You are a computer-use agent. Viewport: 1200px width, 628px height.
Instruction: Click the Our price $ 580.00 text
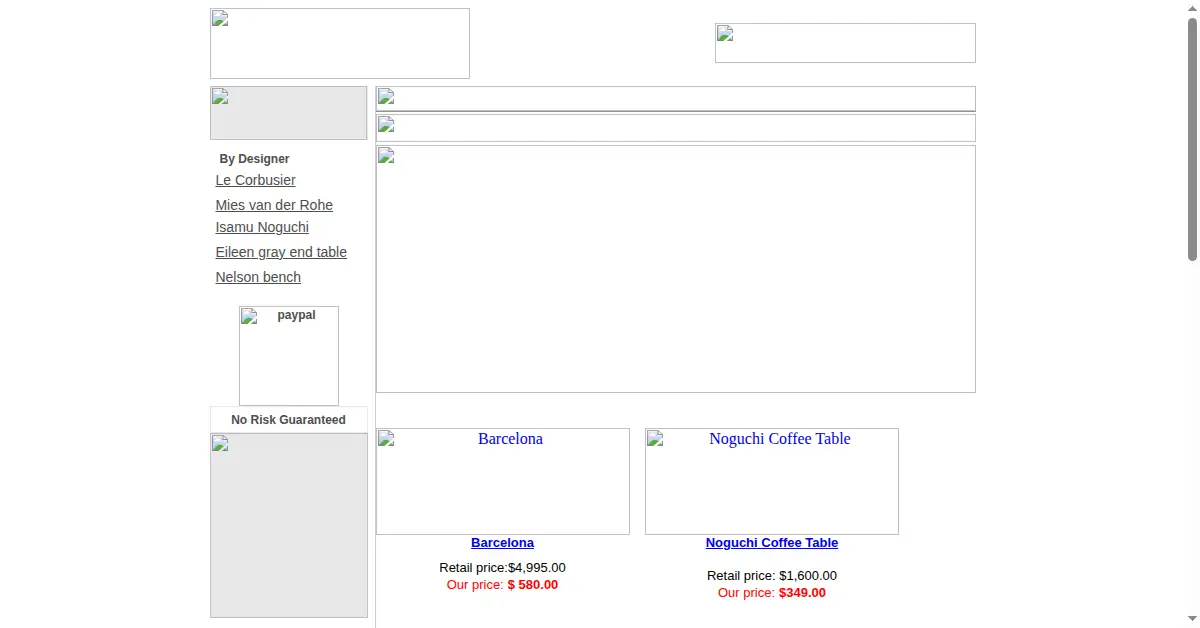pyautogui.click(x=502, y=585)
